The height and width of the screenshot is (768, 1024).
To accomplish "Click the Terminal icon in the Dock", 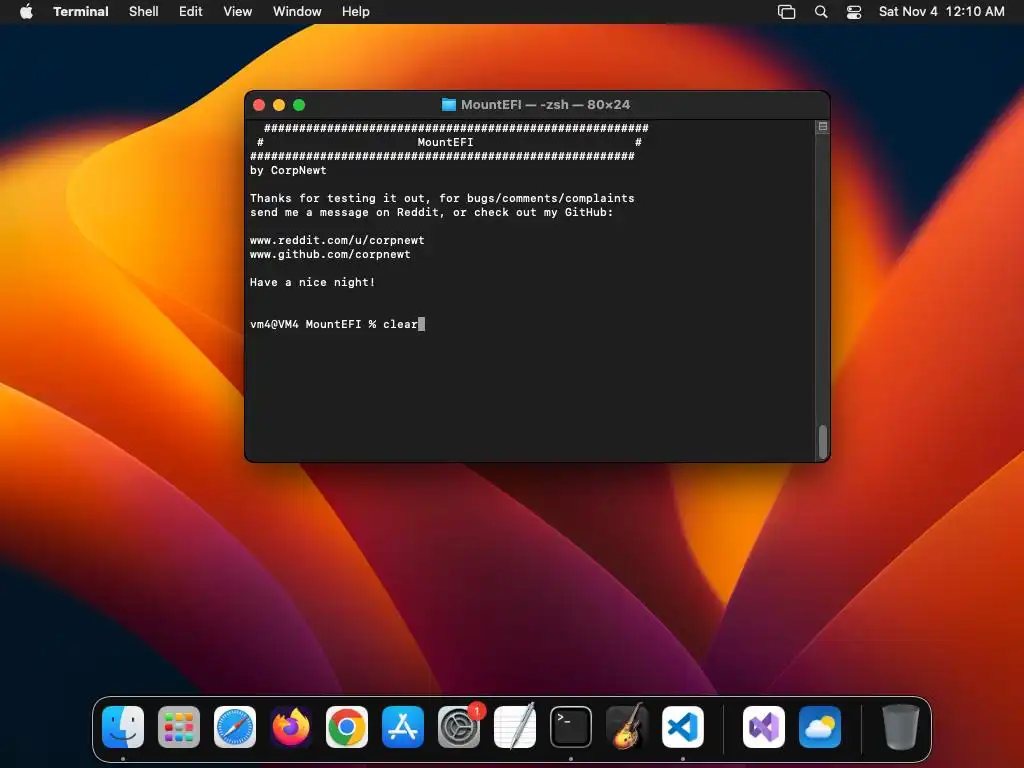I will 571,727.
